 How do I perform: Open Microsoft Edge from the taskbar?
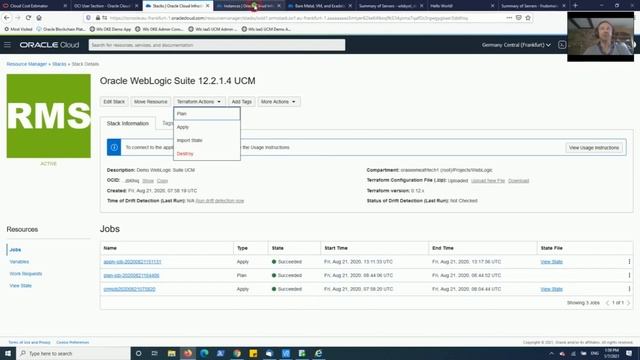click(x=204, y=353)
